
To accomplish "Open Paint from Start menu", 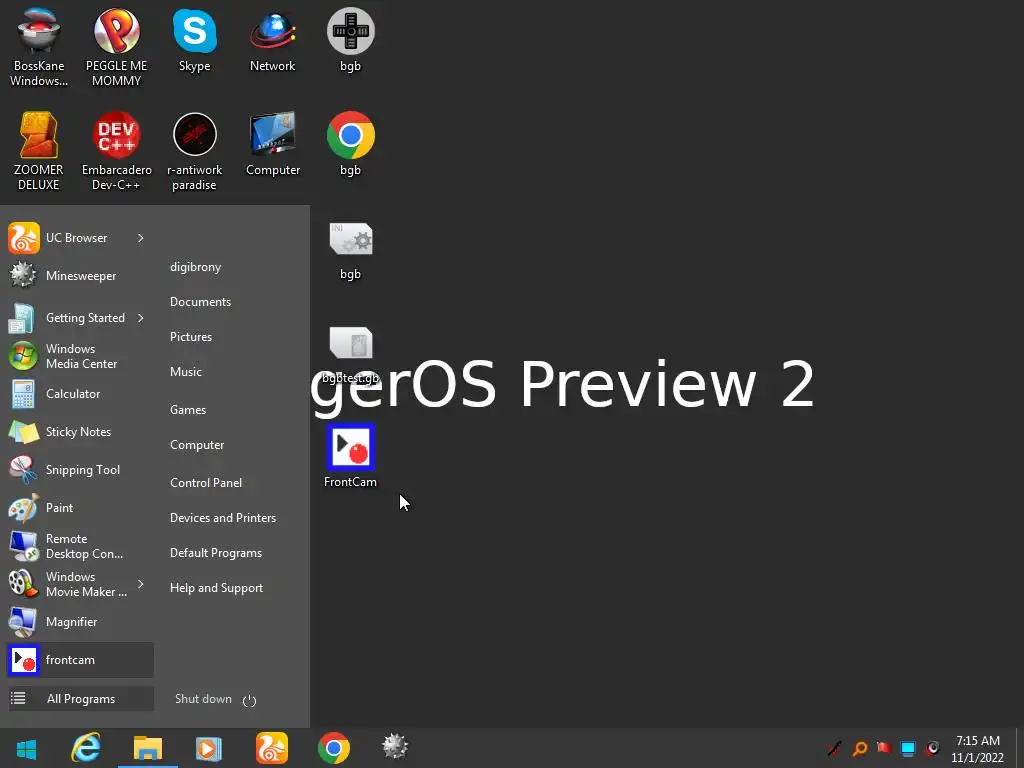I will (80, 507).
